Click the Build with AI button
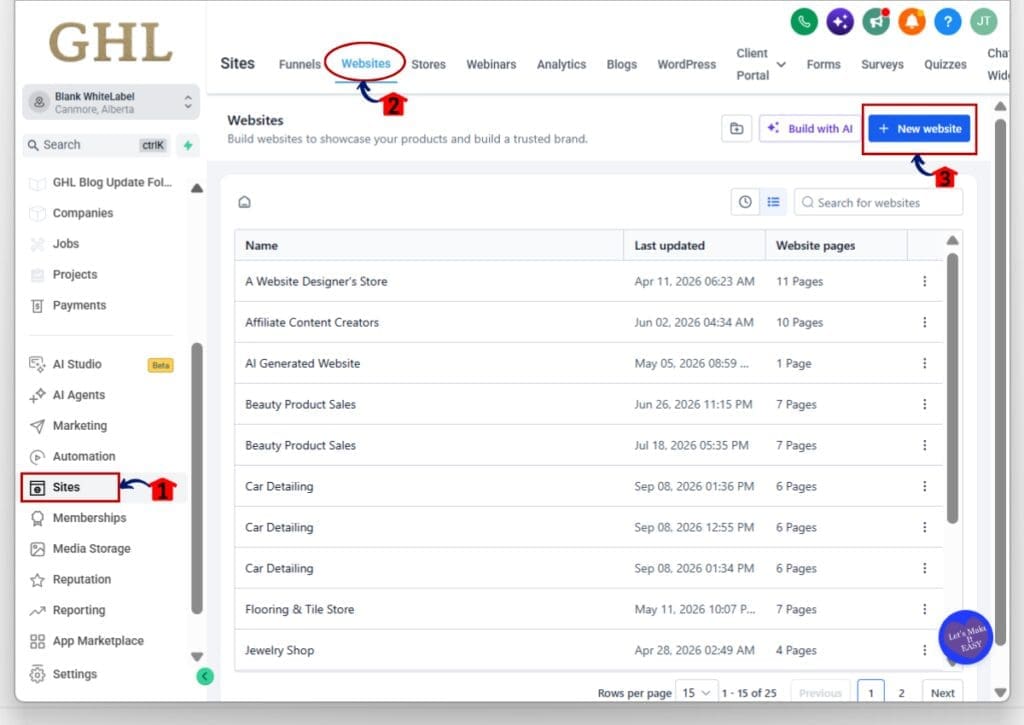The height and width of the screenshot is (725, 1024). (x=810, y=129)
